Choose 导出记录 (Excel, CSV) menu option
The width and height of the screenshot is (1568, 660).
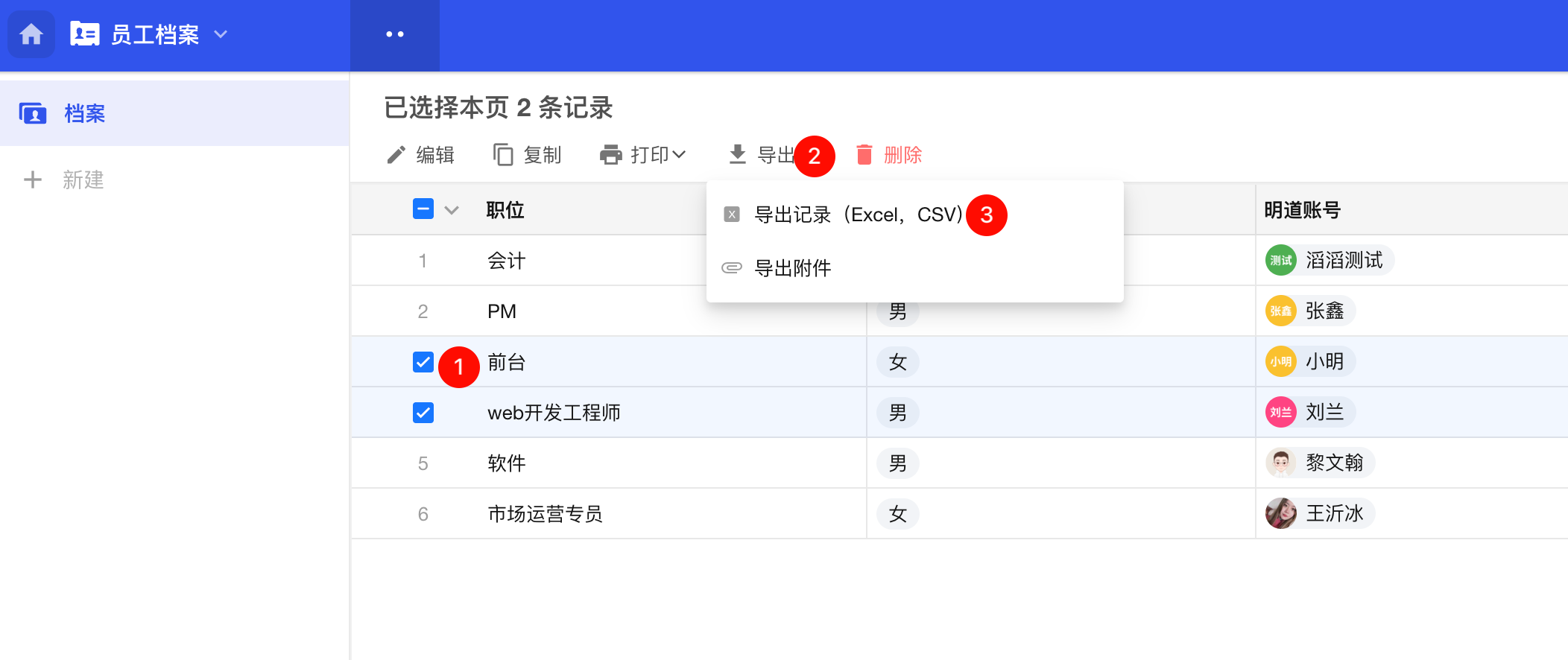click(859, 215)
